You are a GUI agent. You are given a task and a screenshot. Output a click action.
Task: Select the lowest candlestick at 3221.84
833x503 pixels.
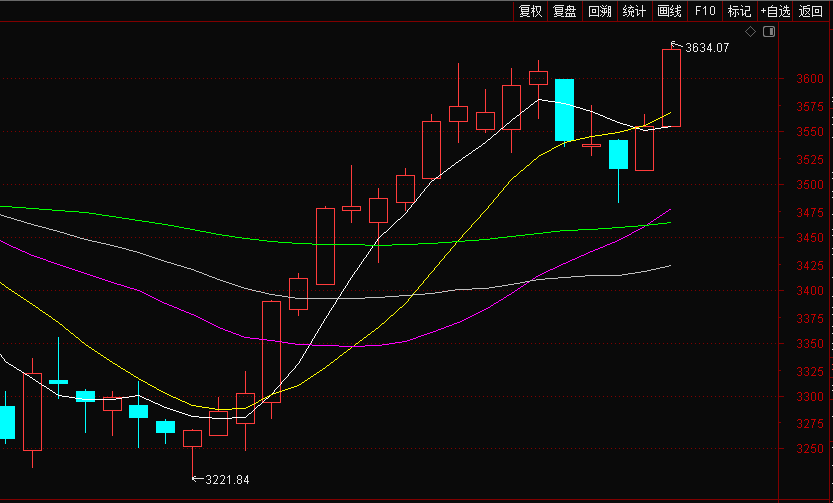[x=192, y=440]
